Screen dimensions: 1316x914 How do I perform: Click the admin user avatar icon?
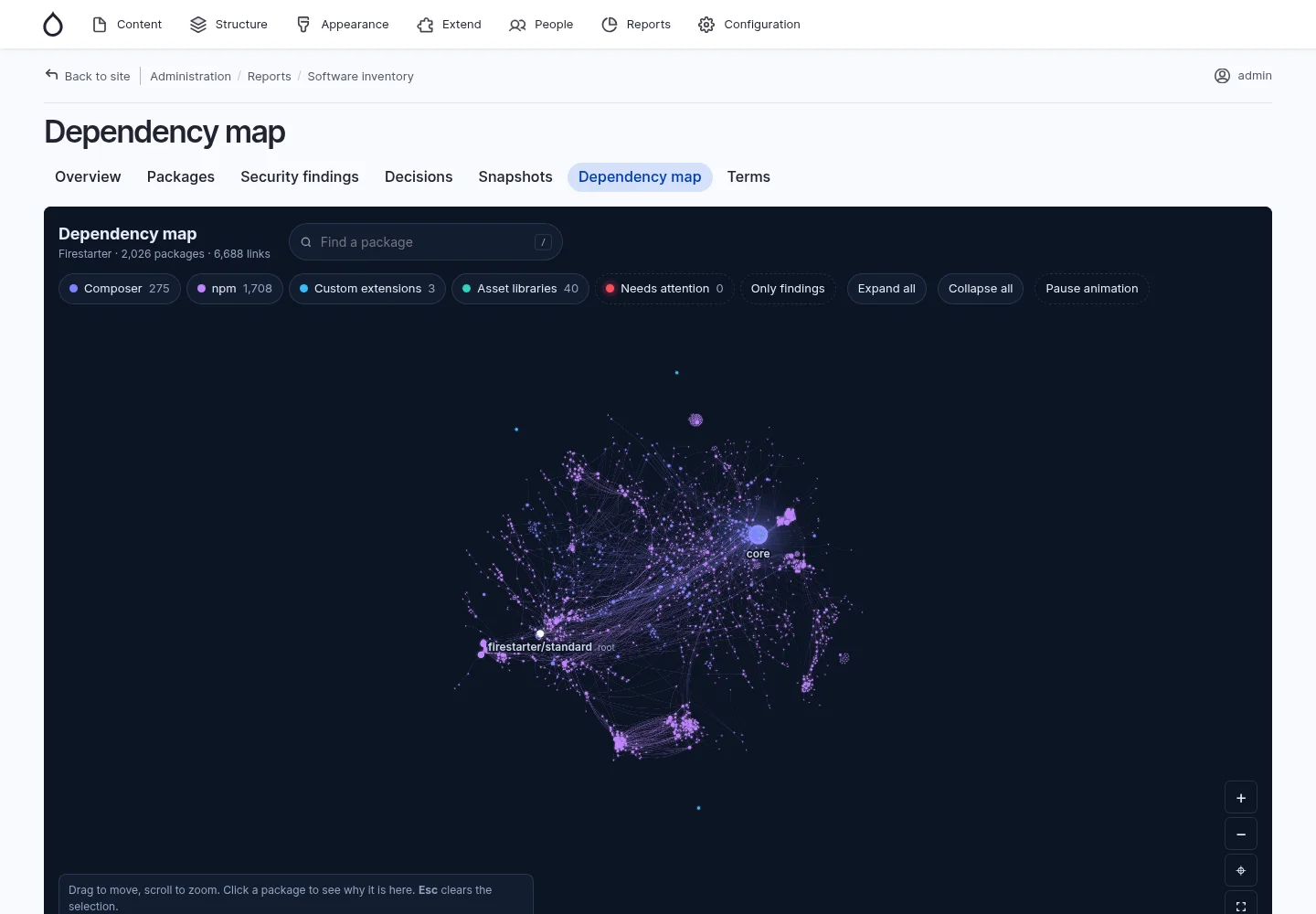coord(1222,76)
